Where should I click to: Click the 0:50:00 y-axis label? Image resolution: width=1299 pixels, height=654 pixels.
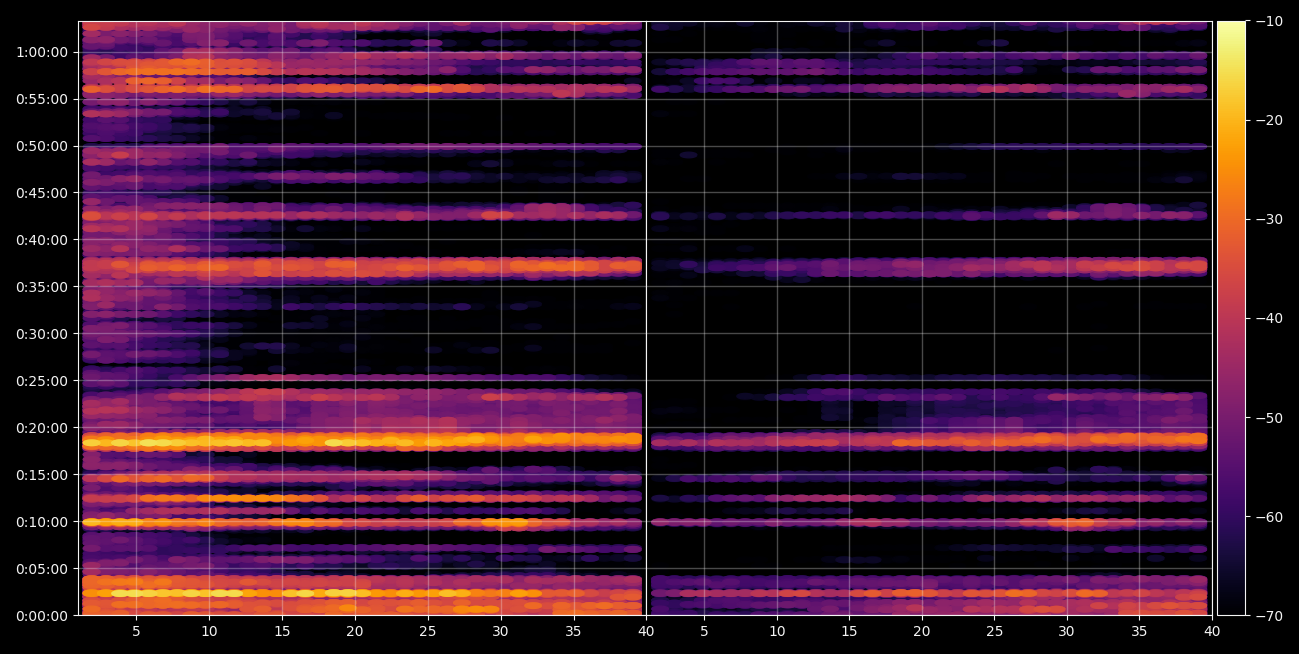(41, 145)
